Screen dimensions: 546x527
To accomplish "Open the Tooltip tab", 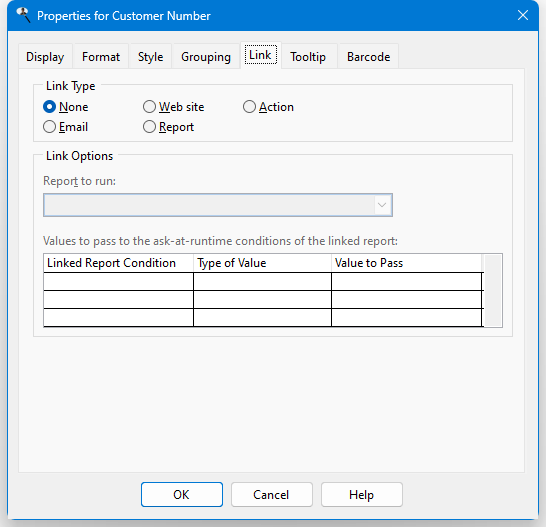I will click(x=308, y=56).
